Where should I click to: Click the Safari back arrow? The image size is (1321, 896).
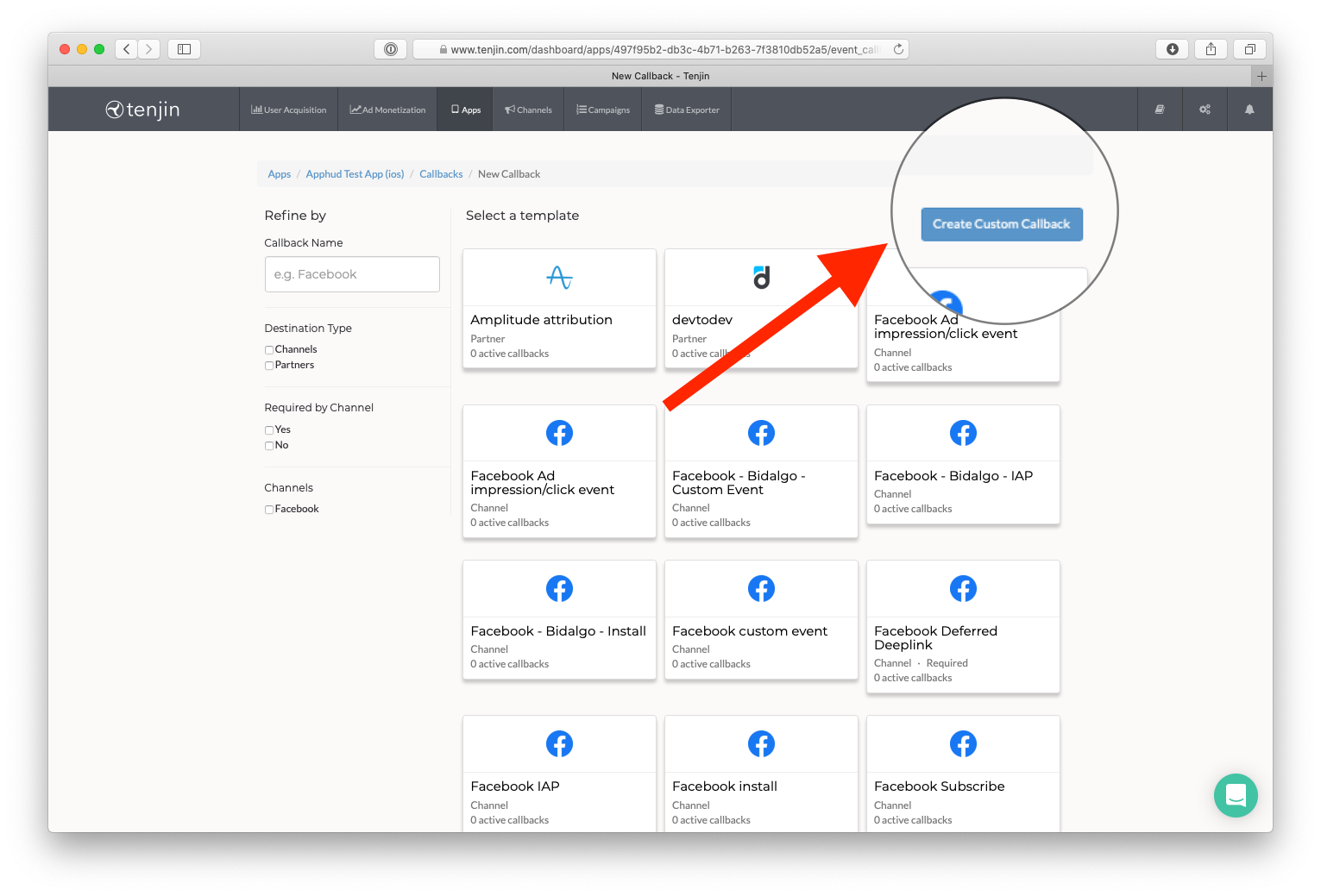point(127,49)
